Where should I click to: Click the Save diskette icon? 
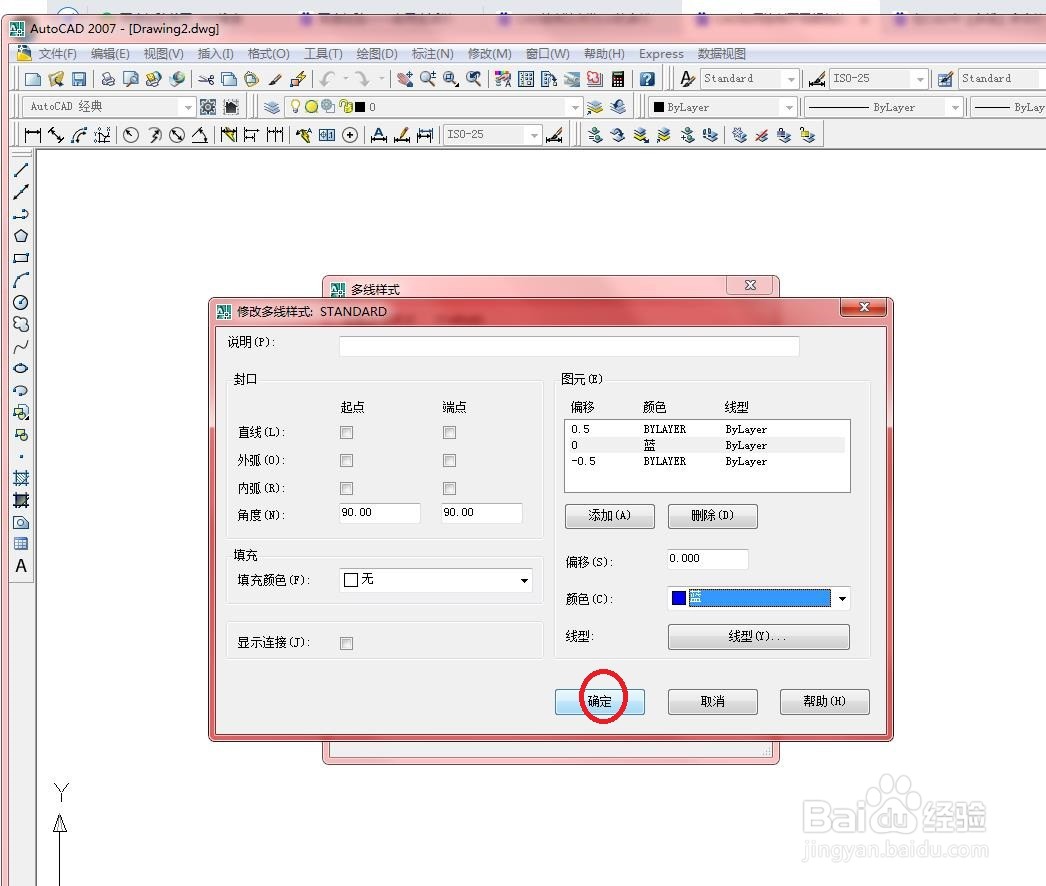pyautogui.click(x=79, y=79)
